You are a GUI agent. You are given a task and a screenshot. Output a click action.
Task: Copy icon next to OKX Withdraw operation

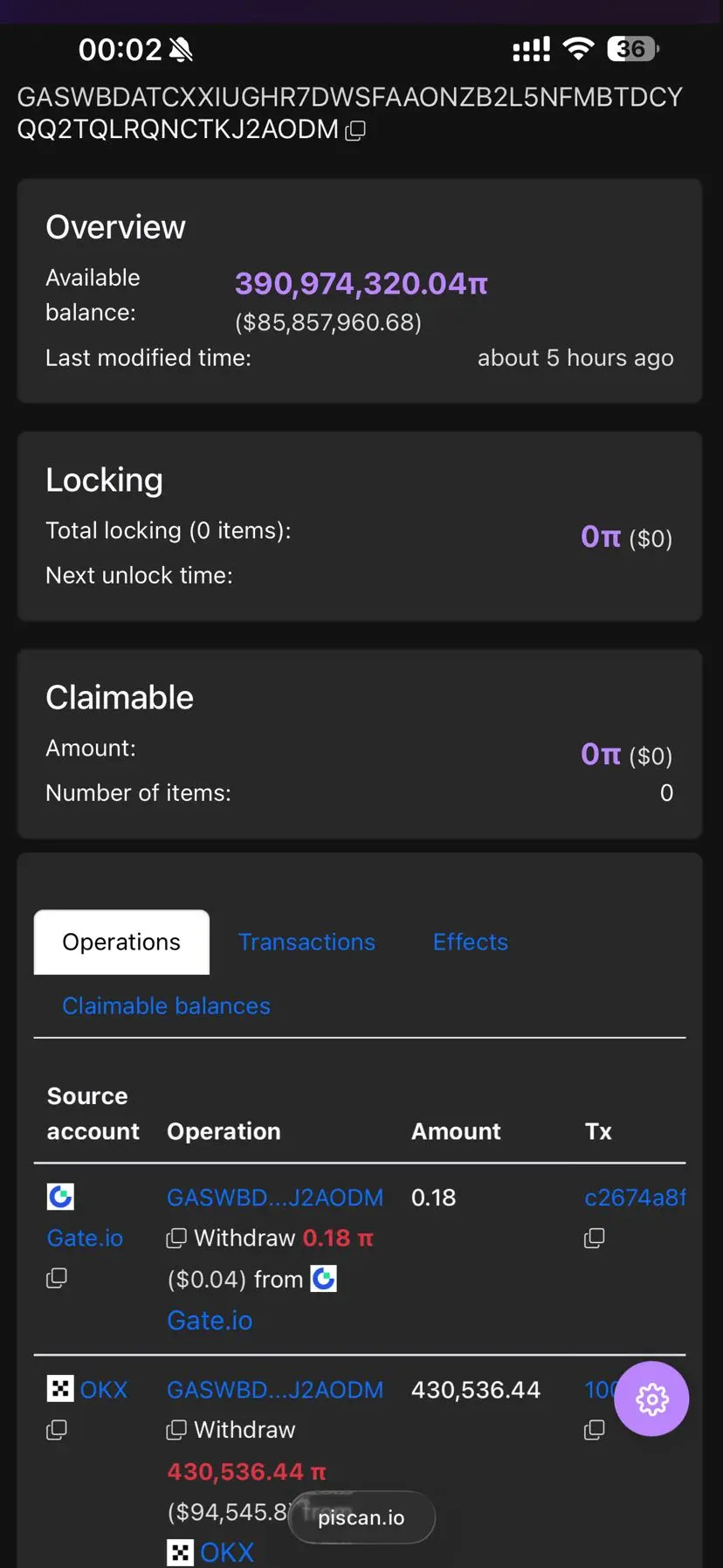click(x=176, y=1430)
